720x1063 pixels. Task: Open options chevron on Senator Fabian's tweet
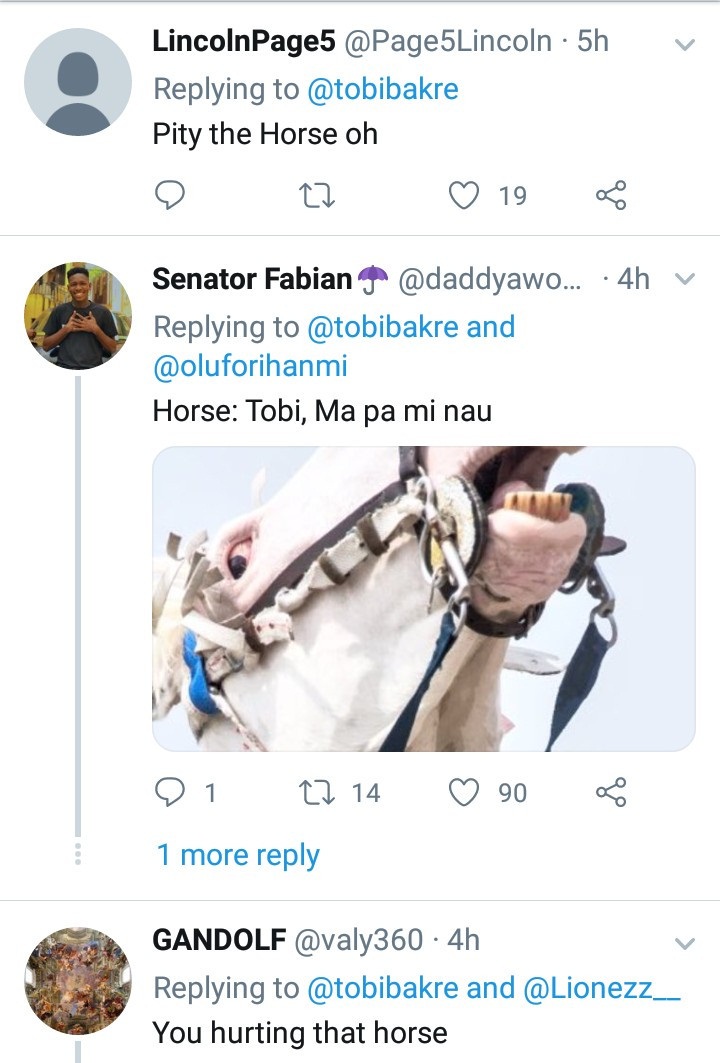point(685,280)
